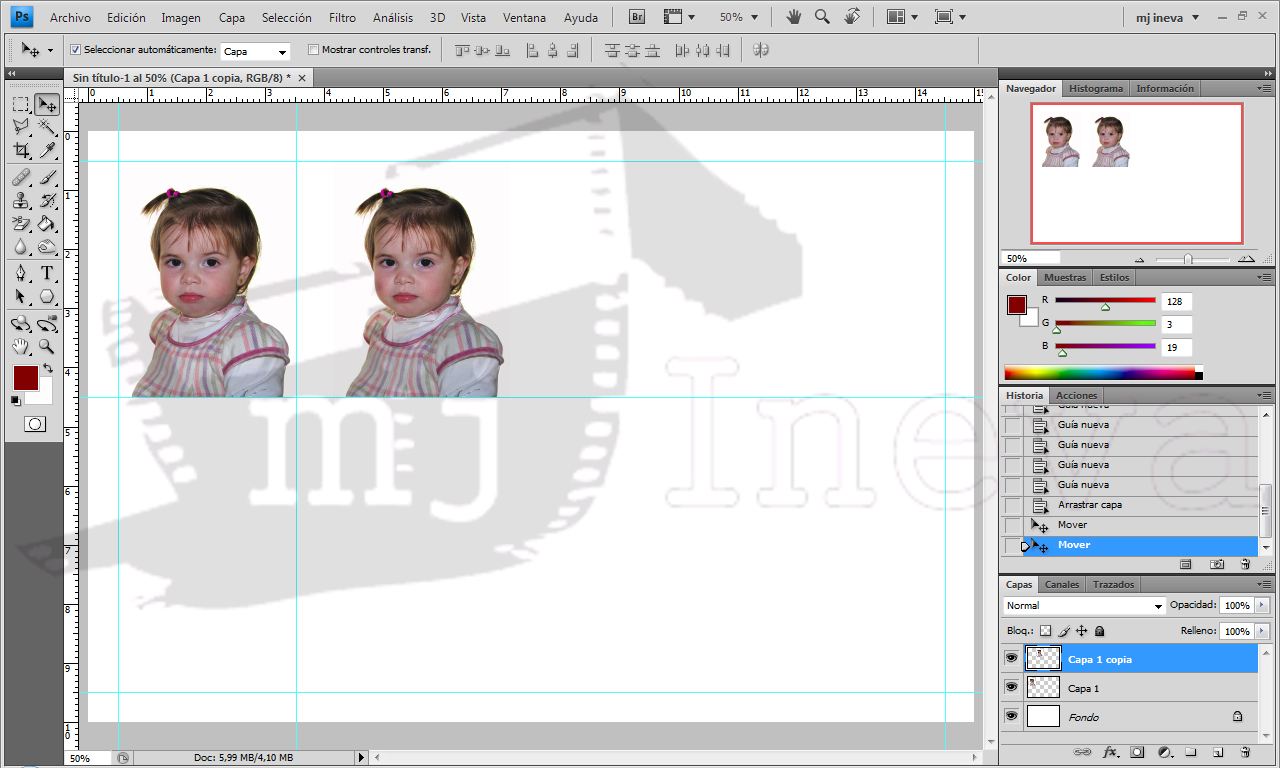This screenshot has width=1280, height=768.
Task: Select the Zoom tool in the toolbox
Action: (47, 347)
